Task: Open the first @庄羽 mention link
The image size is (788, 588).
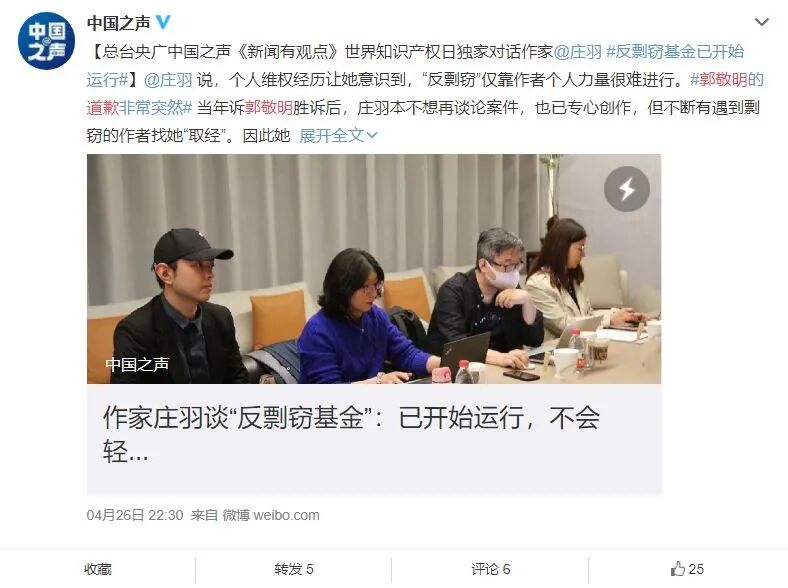Action: [577, 51]
